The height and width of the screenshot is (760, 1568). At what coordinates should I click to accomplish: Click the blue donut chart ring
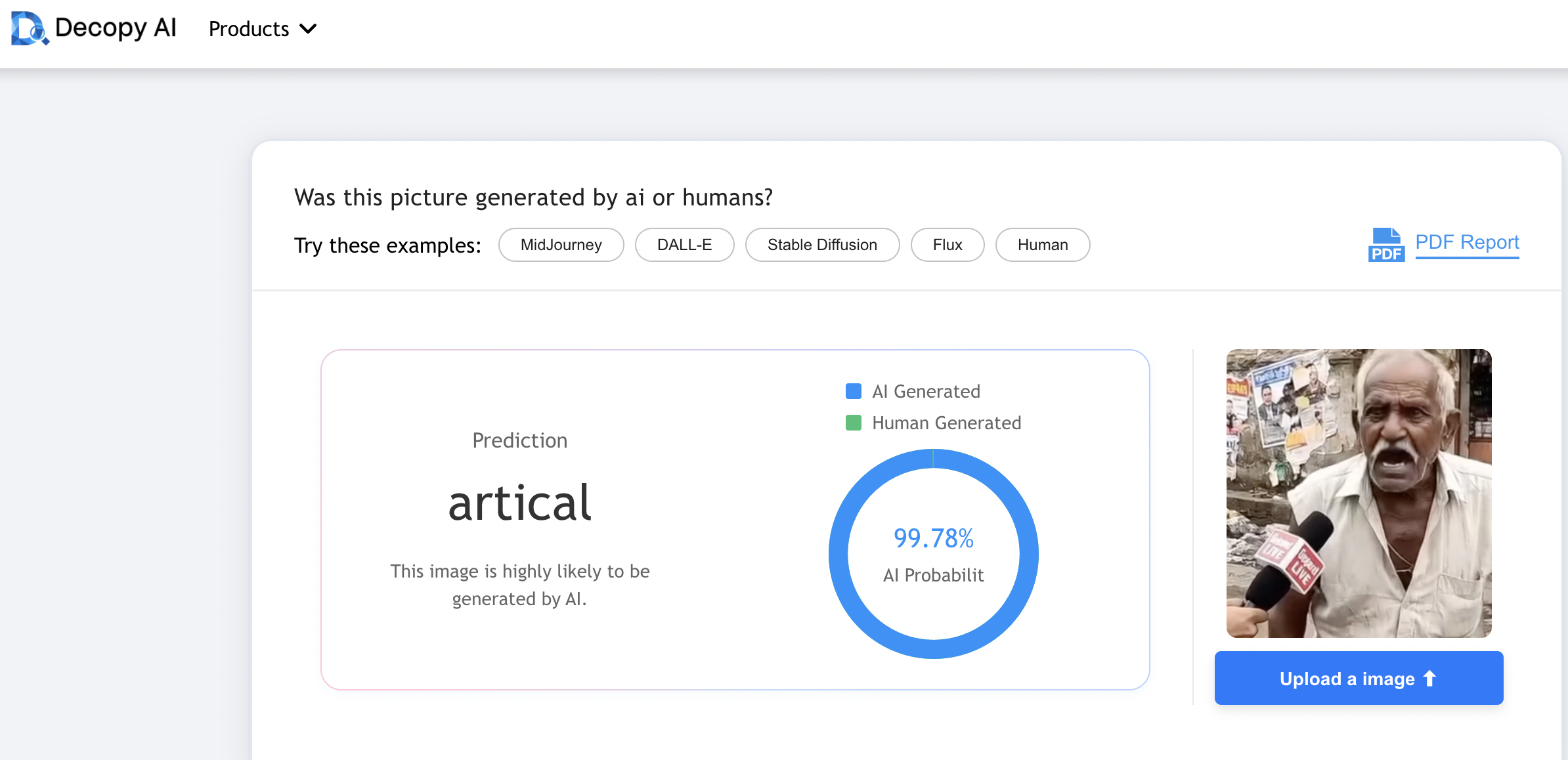pyautogui.click(x=838, y=555)
